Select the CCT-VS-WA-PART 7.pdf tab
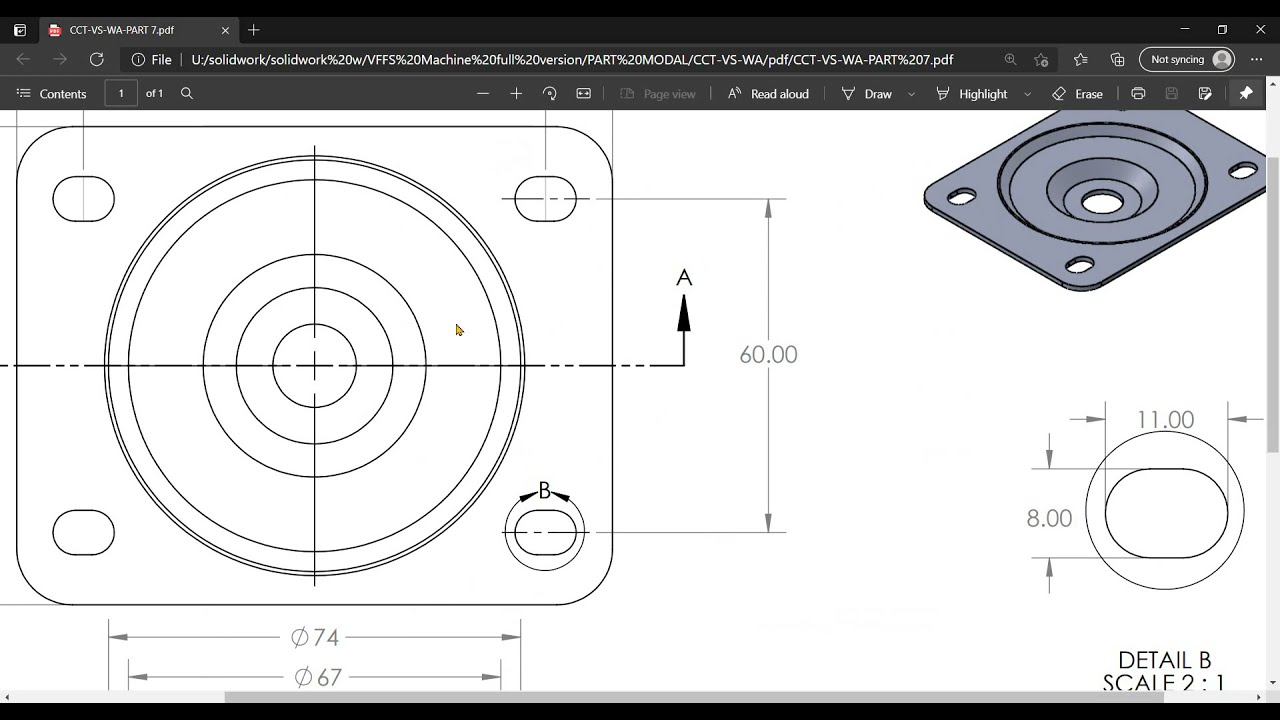 pos(137,30)
